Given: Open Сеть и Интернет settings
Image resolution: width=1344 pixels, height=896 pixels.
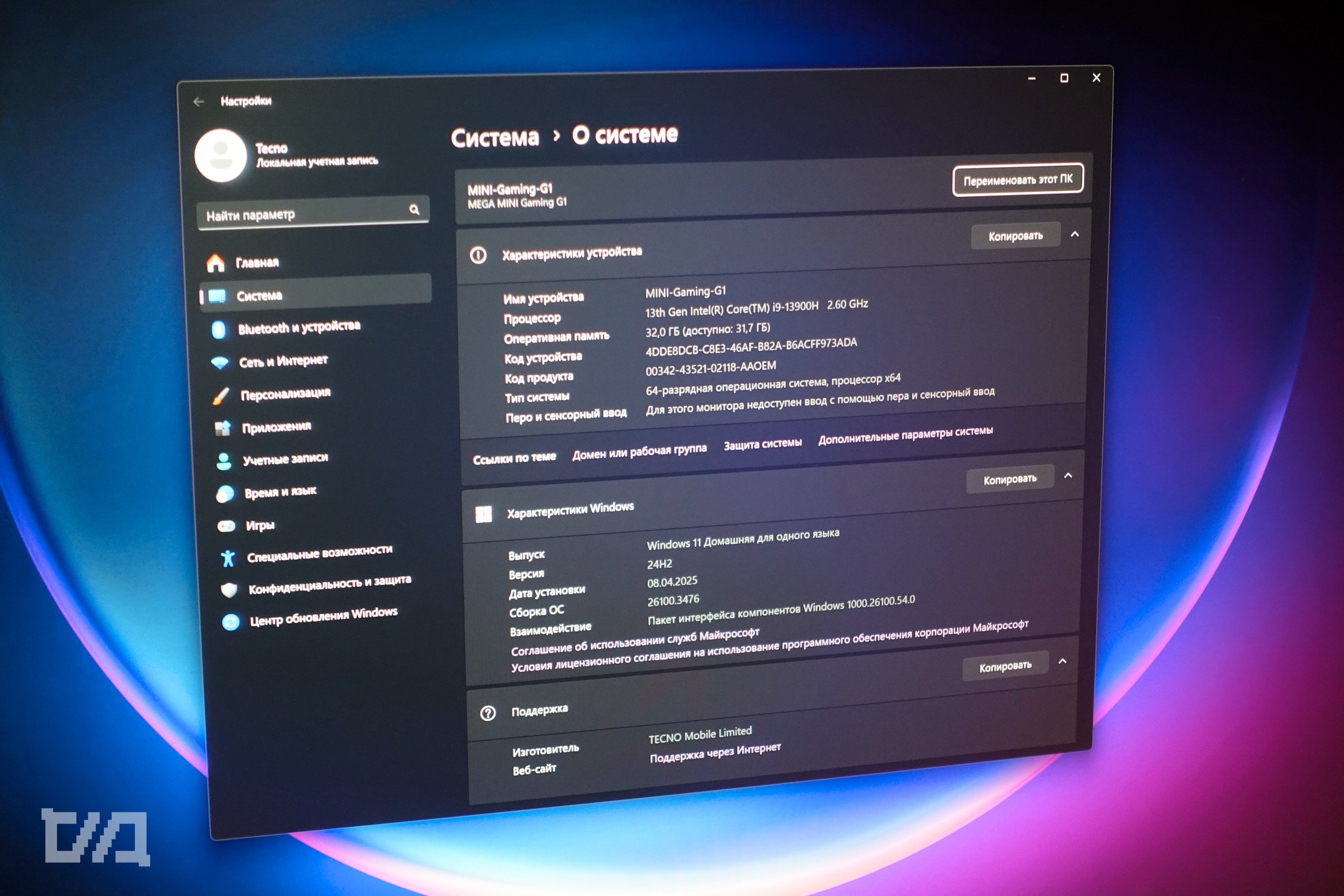Looking at the screenshot, I should pyautogui.click(x=319, y=361).
